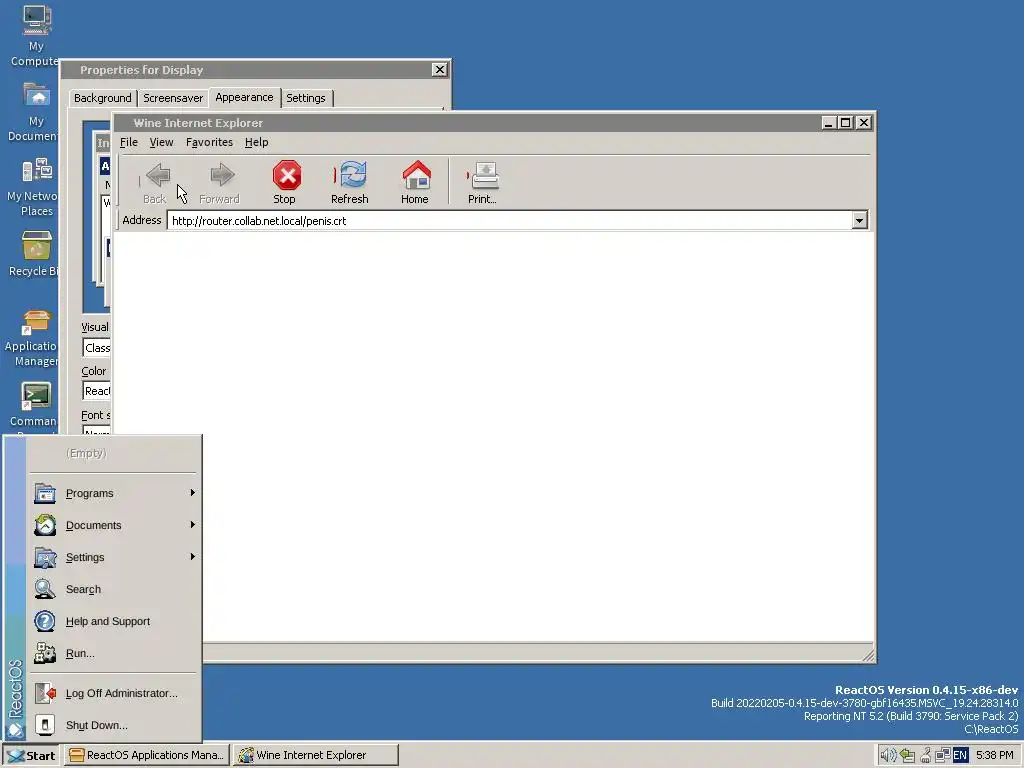Screen dimensions: 1024x768
Task: Switch to Screensaver tab in Display Properties
Action: pos(173,98)
